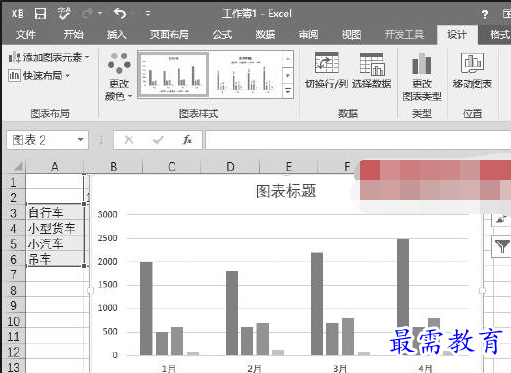
Task: Click the 3000 value axis label
Action: coord(107,214)
